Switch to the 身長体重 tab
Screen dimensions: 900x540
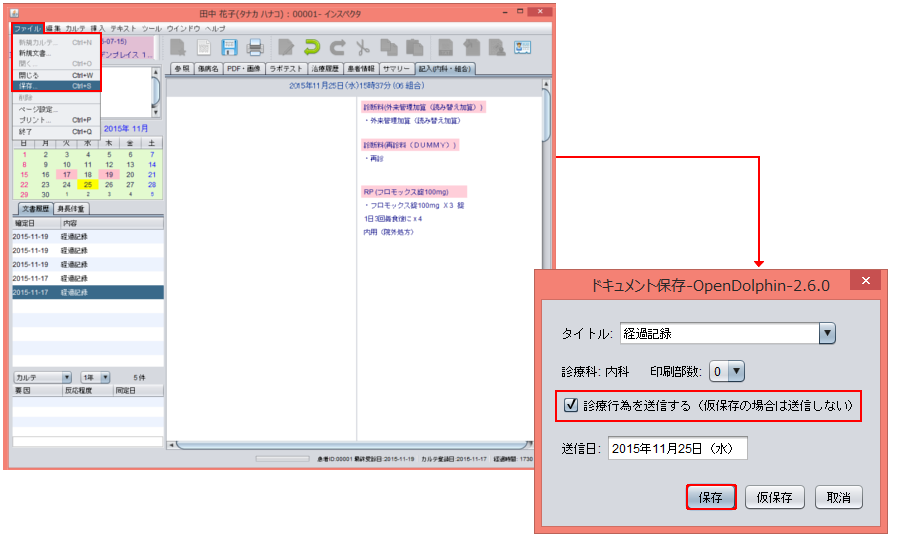(x=71, y=208)
